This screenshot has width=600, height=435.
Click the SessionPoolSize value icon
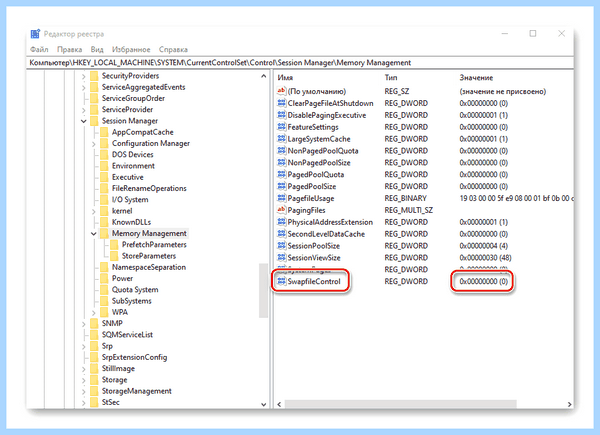pyautogui.click(x=281, y=245)
